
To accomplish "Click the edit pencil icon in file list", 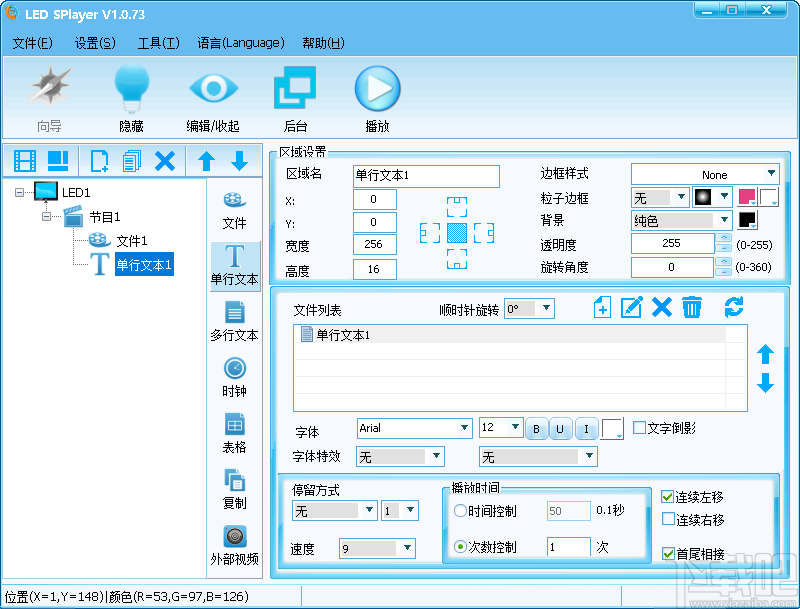I will (x=631, y=308).
